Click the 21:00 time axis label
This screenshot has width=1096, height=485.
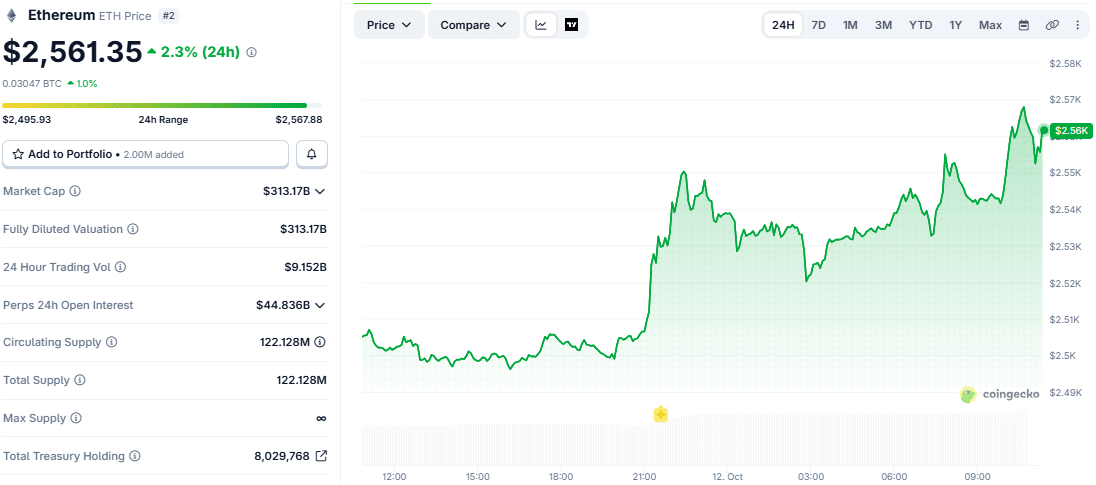point(644,476)
